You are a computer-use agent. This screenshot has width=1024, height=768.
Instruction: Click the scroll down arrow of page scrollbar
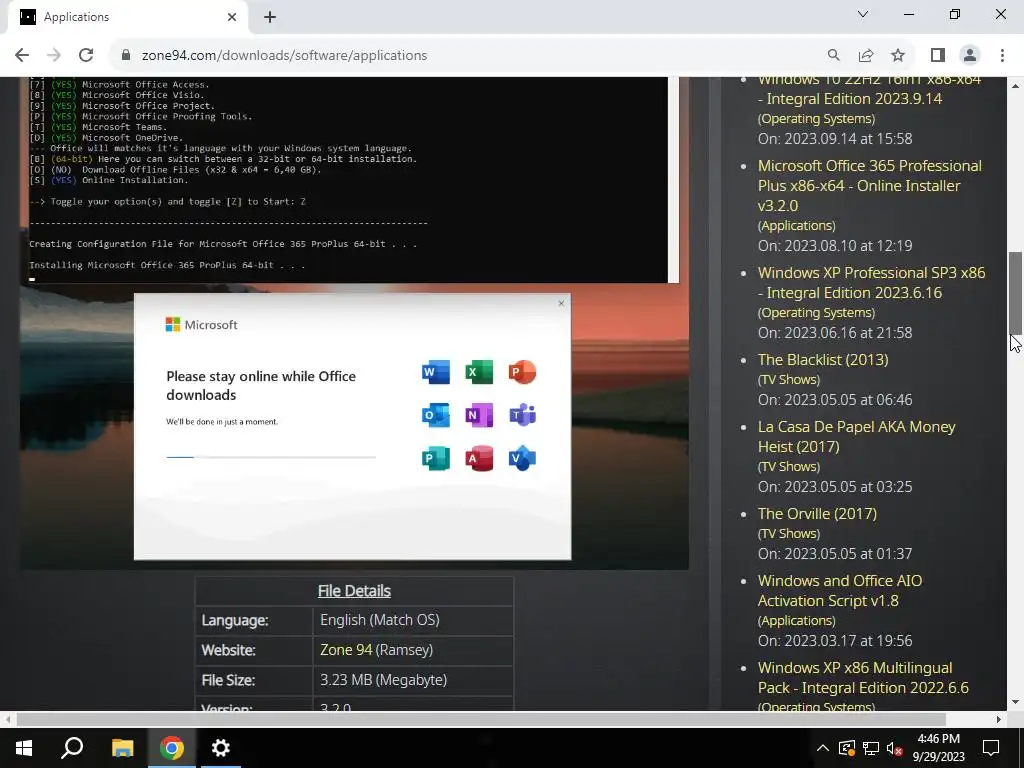point(1016,703)
